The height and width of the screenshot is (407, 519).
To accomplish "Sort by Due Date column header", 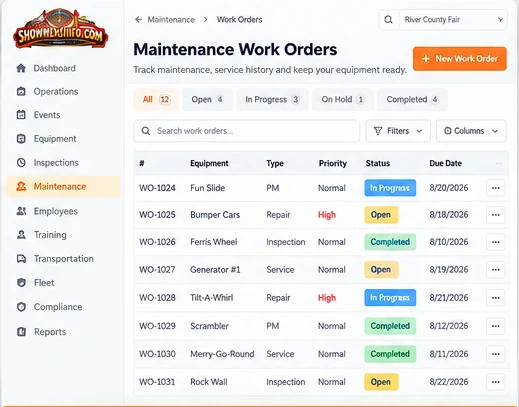I will click(x=445, y=163).
